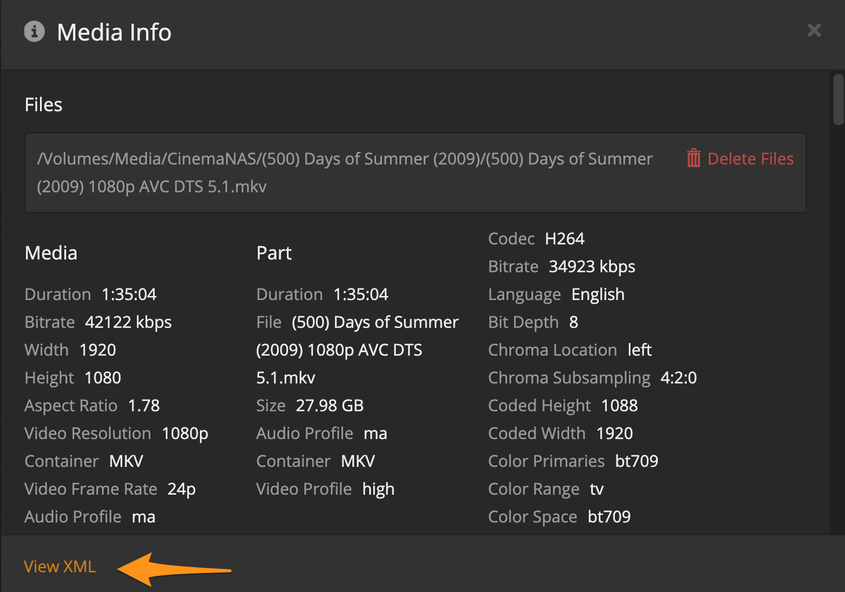Open the View XML link
845x592 pixels.
(60, 566)
